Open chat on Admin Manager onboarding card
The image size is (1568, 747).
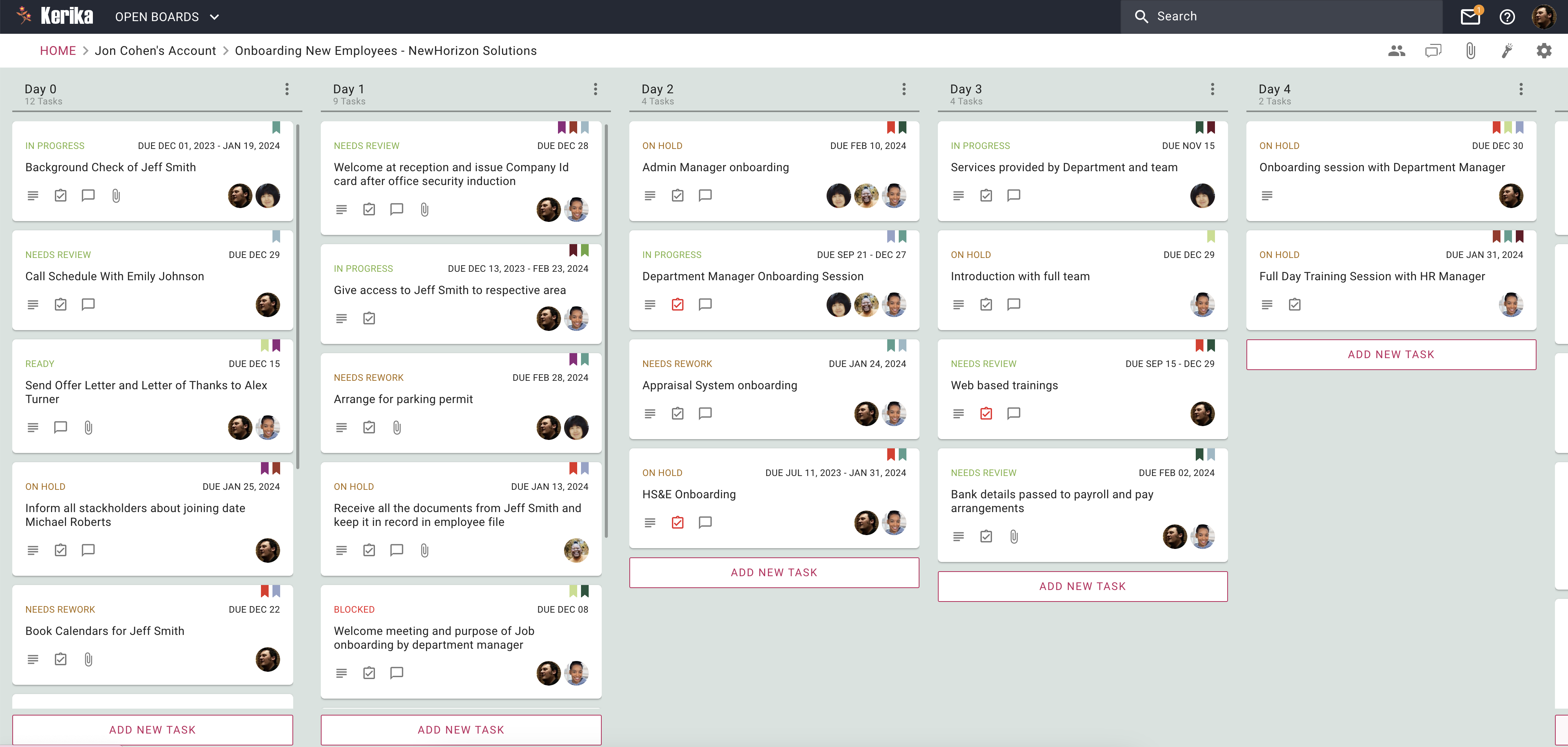tap(705, 195)
